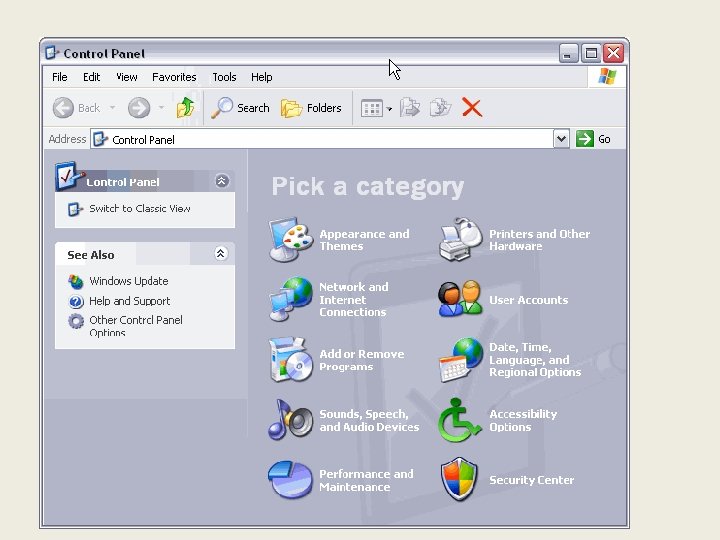Click the Switch to Classic View icon
The height and width of the screenshot is (540, 720).
76,209
